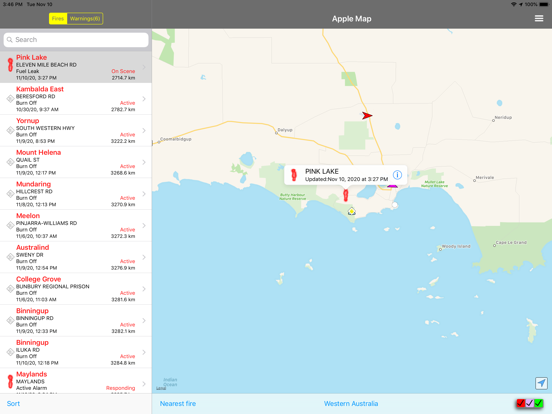Select the College Grove incident title
The width and height of the screenshot is (552, 414).
click(x=38, y=279)
